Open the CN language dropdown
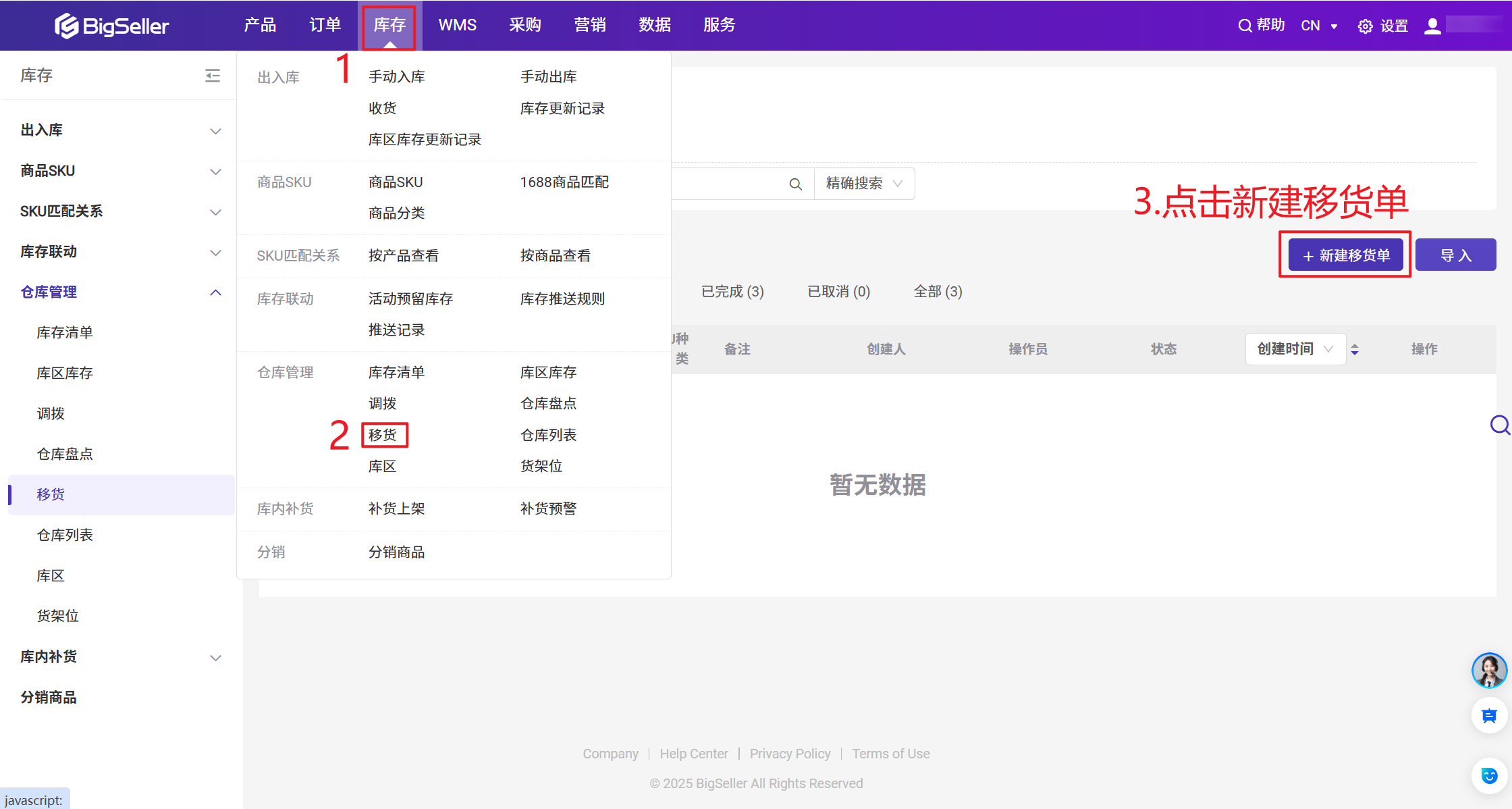Screen dimensions: 1512x809 click(1320, 26)
